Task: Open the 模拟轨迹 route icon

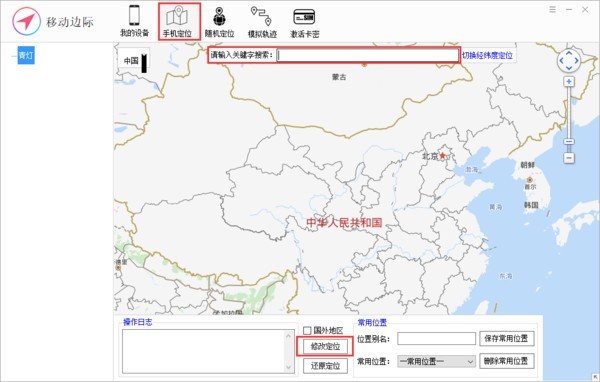Action: click(261, 16)
